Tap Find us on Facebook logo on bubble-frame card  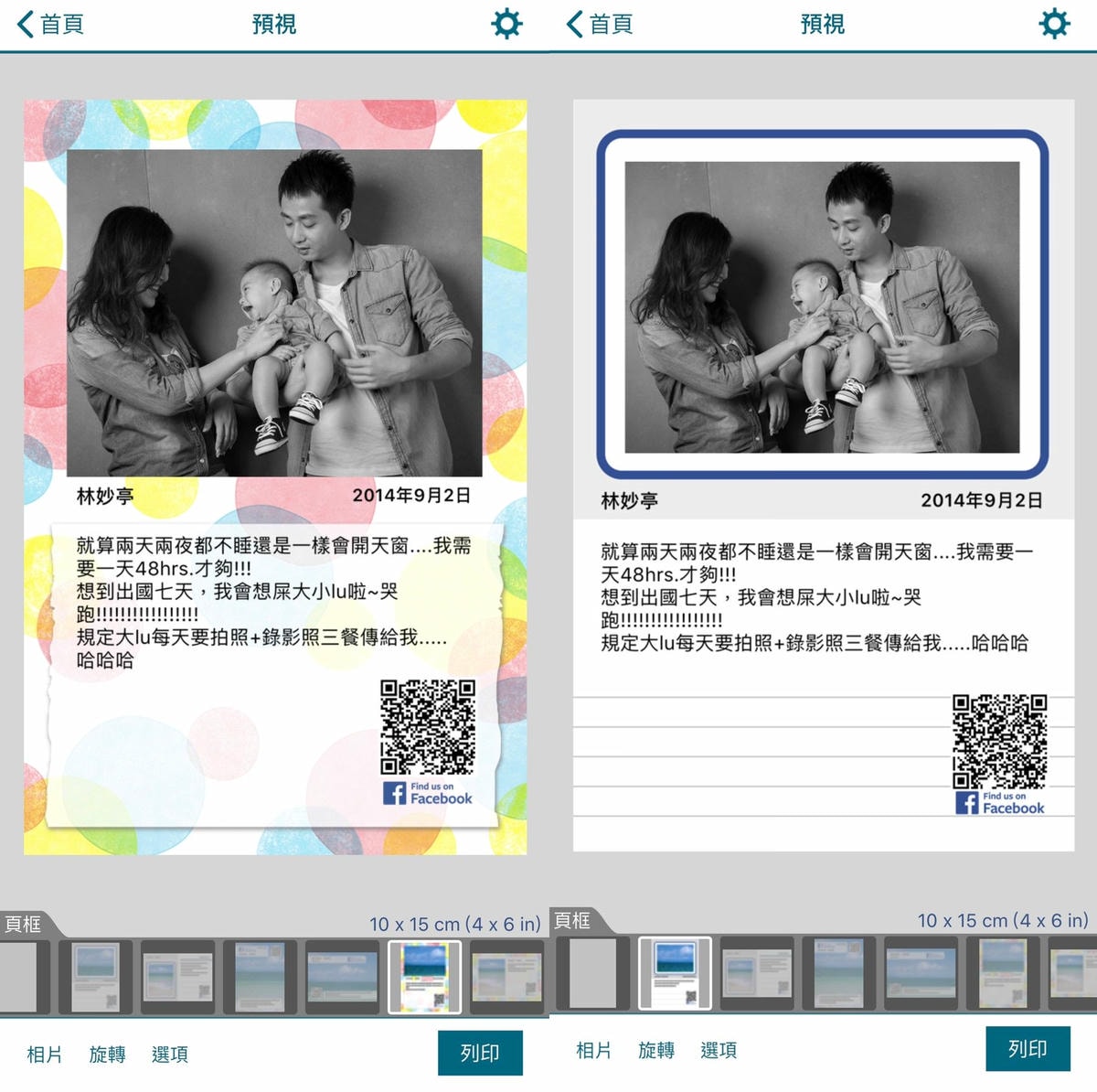(428, 793)
